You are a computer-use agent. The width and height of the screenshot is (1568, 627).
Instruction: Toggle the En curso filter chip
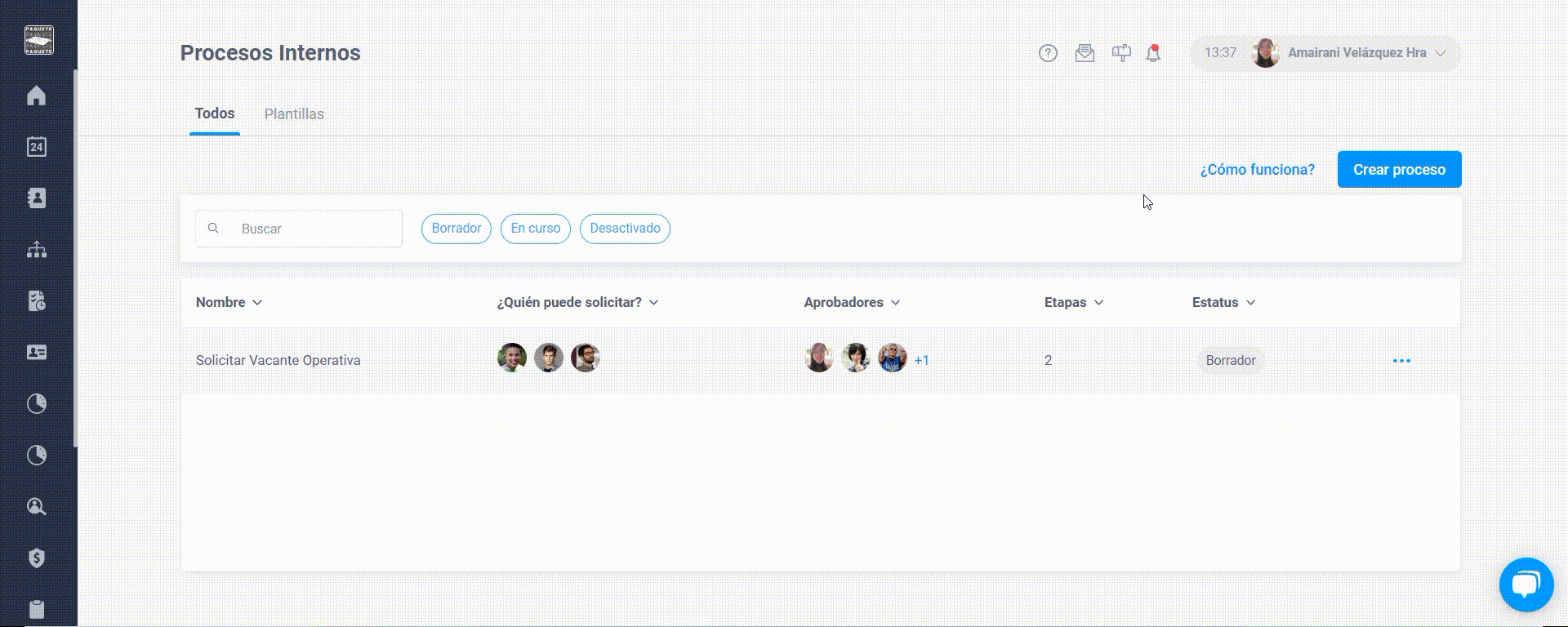click(536, 229)
